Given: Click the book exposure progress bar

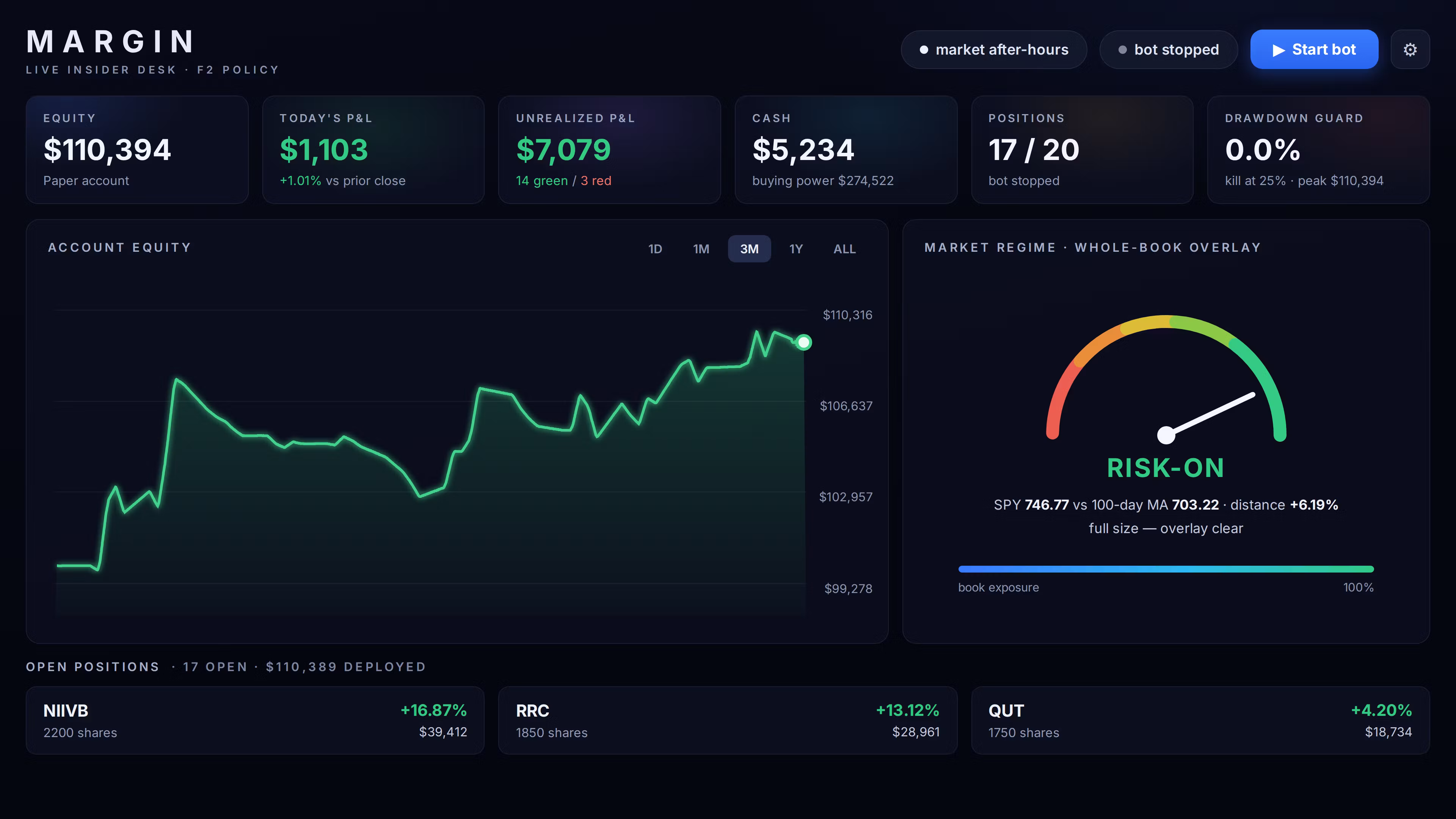Looking at the screenshot, I should pos(1166,569).
